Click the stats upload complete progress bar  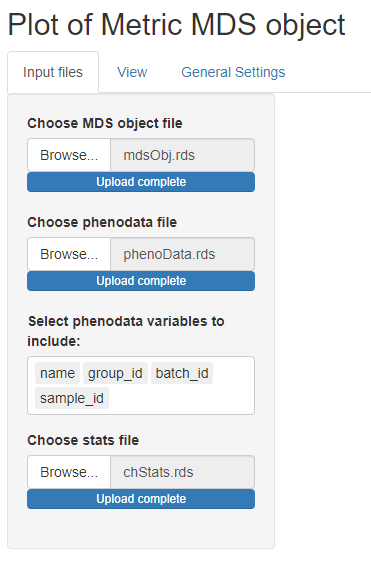(141, 499)
